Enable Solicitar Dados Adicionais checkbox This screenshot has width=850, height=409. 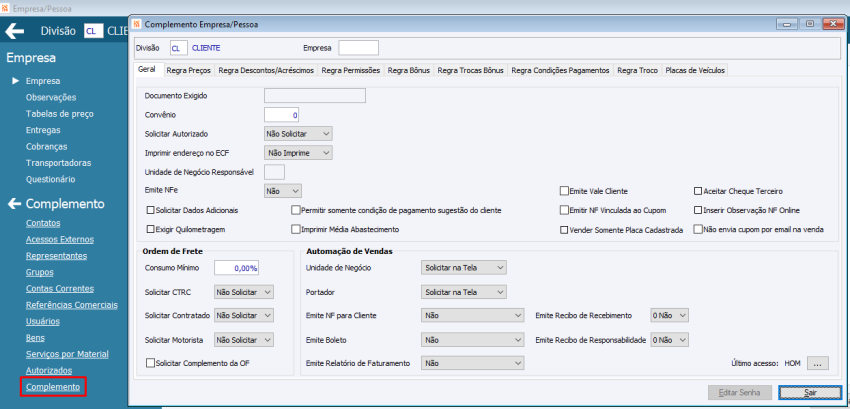coord(151,211)
